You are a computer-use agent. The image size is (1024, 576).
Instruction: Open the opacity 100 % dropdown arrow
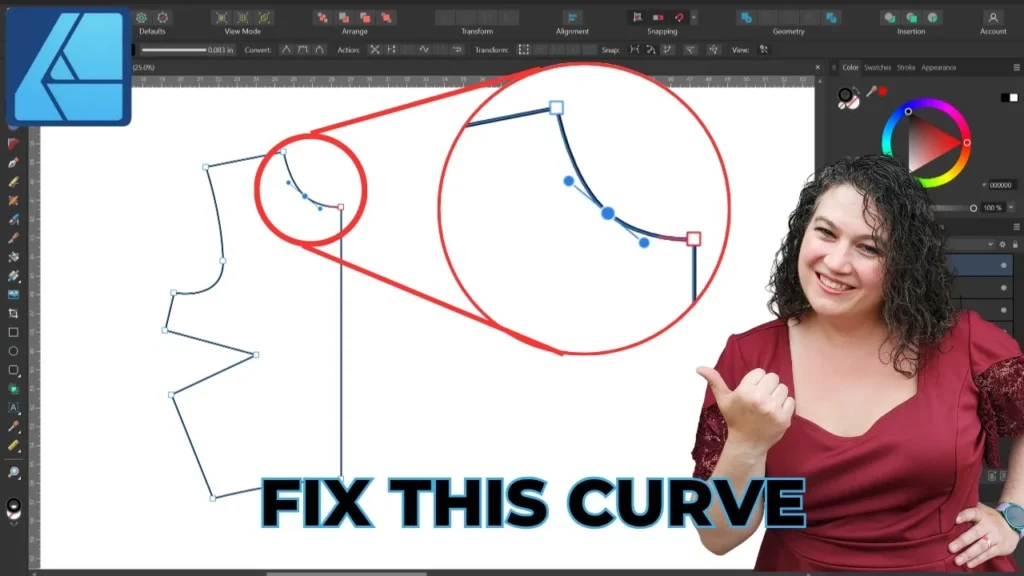click(x=1011, y=208)
